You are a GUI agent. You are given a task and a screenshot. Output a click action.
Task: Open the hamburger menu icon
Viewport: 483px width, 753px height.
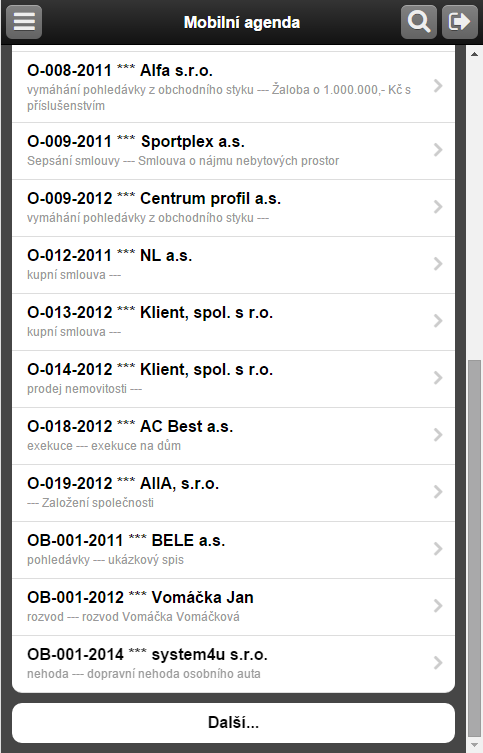(x=24, y=22)
